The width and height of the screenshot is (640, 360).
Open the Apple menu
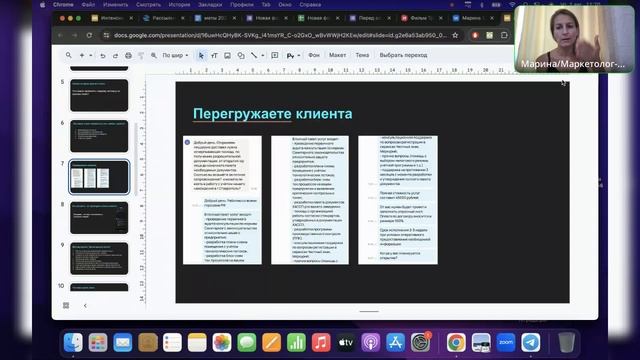coord(42,4)
